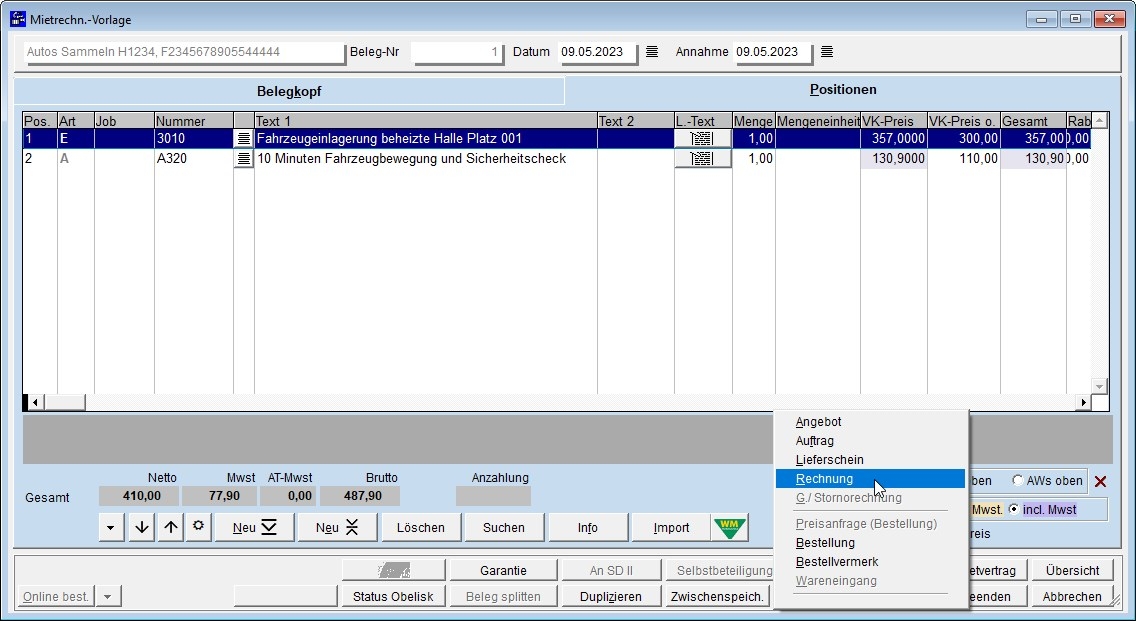Image resolution: width=1136 pixels, height=621 pixels.
Task: Click the Mietrechn.-Vorlage window title icon
Action: click(17, 20)
